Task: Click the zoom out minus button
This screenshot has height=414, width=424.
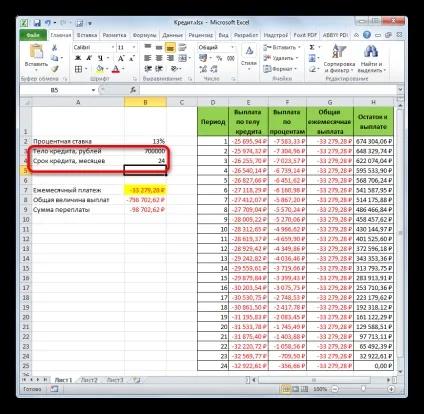Action: pos(335,389)
